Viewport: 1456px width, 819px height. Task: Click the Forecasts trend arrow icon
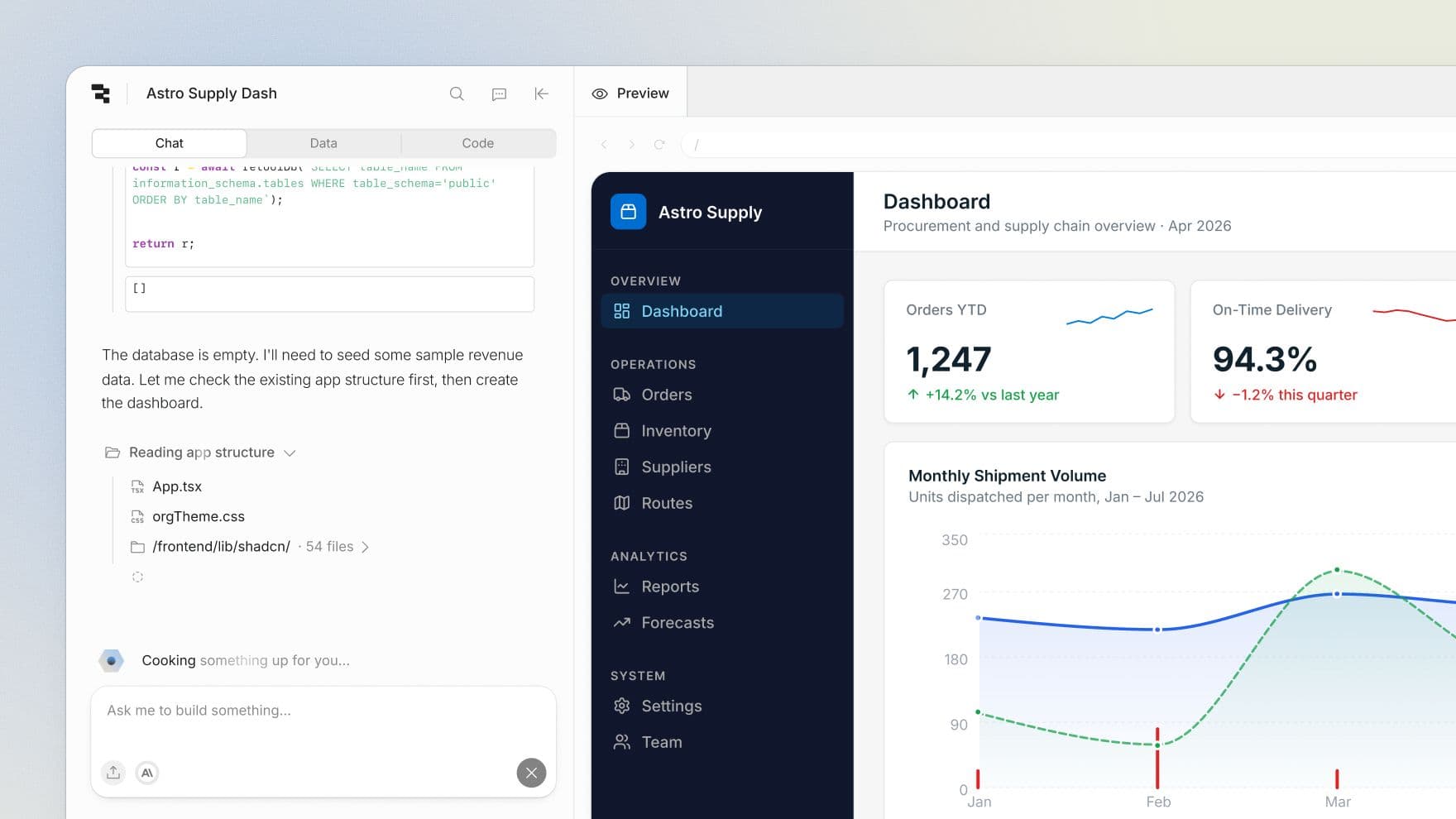point(622,622)
